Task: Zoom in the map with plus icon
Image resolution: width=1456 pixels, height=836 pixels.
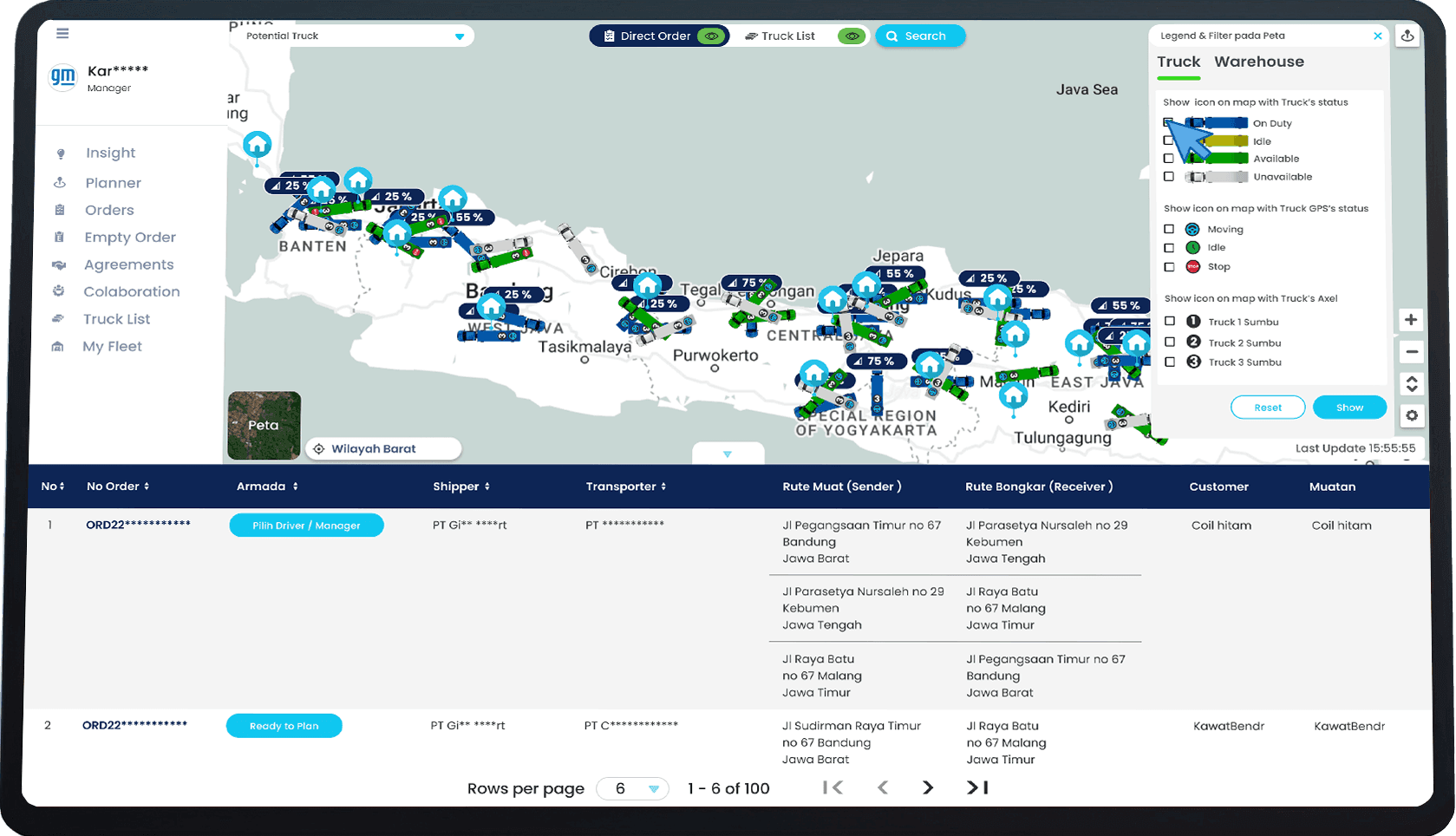Action: [x=1411, y=320]
